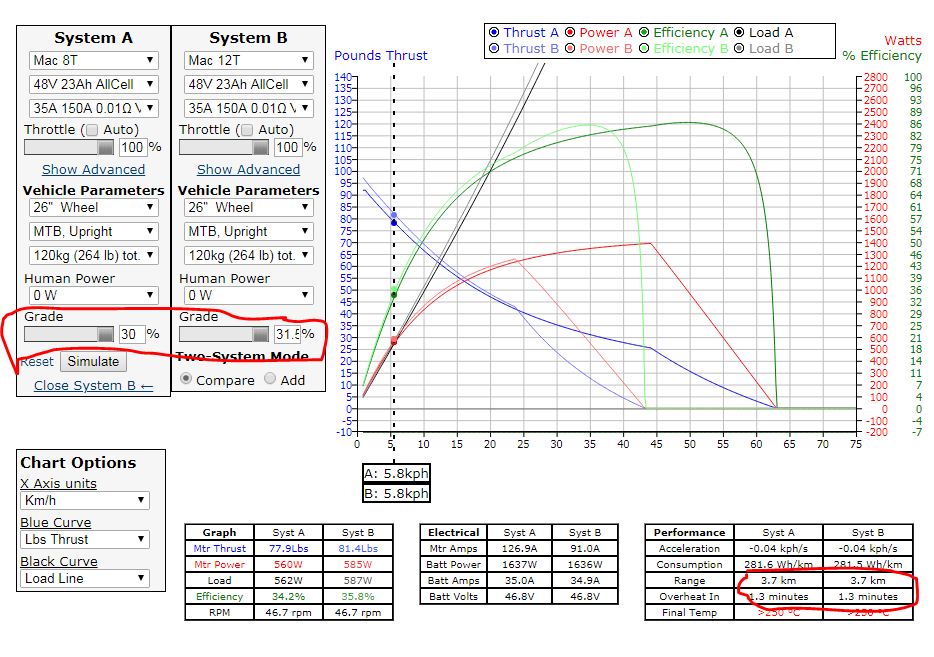Enable Auto throttle checkbox in System B
Viewport: 934px width, 657px height.
coord(247,129)
